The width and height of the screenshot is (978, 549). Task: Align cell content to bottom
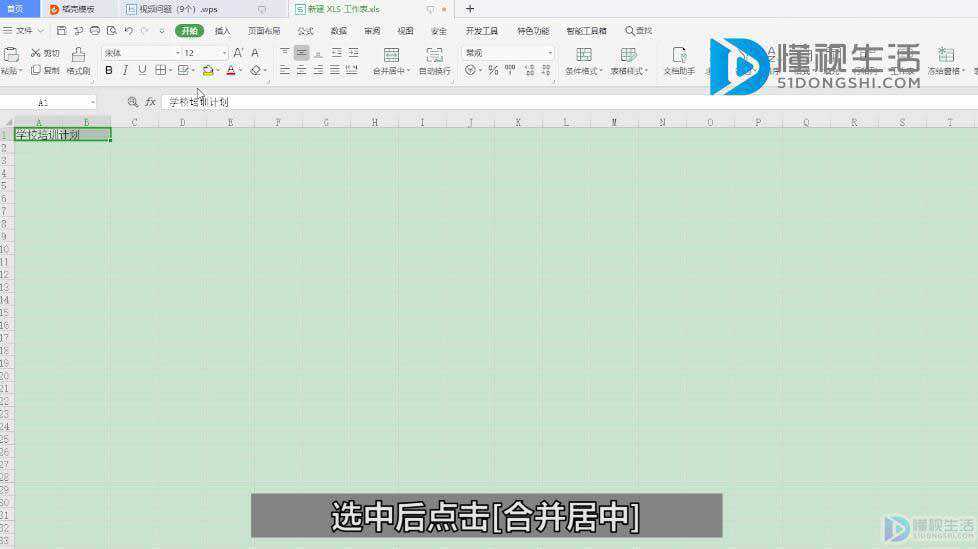pyautogui.click(x=318, y=52)
